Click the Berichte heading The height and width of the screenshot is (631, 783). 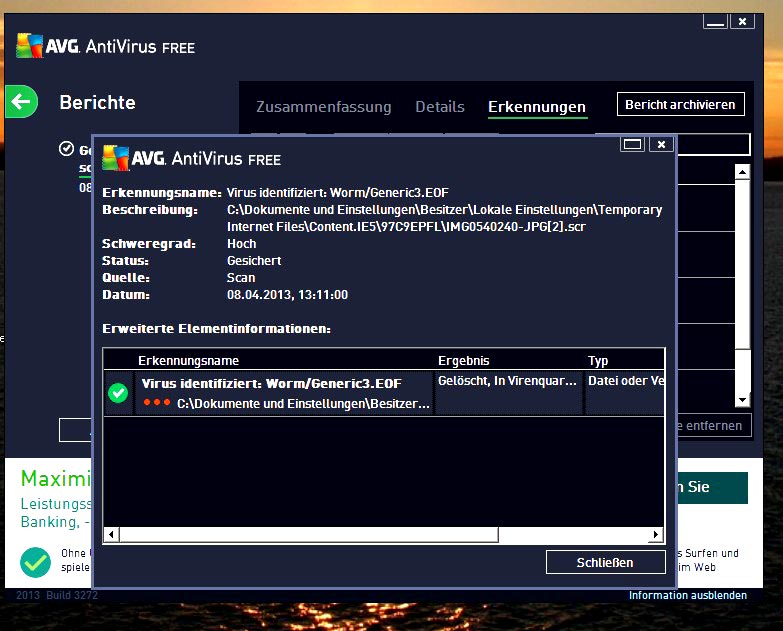point(97,102)
